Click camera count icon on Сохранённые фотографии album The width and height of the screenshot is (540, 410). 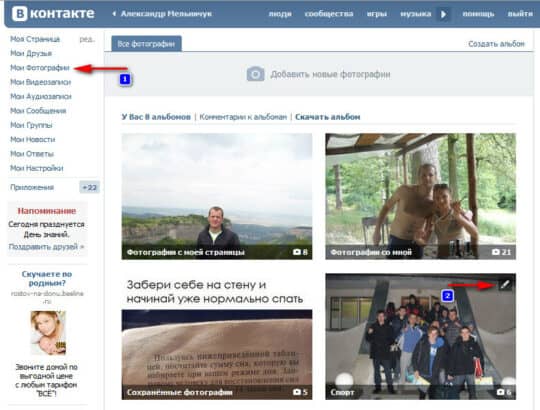[x=297, y=392]
